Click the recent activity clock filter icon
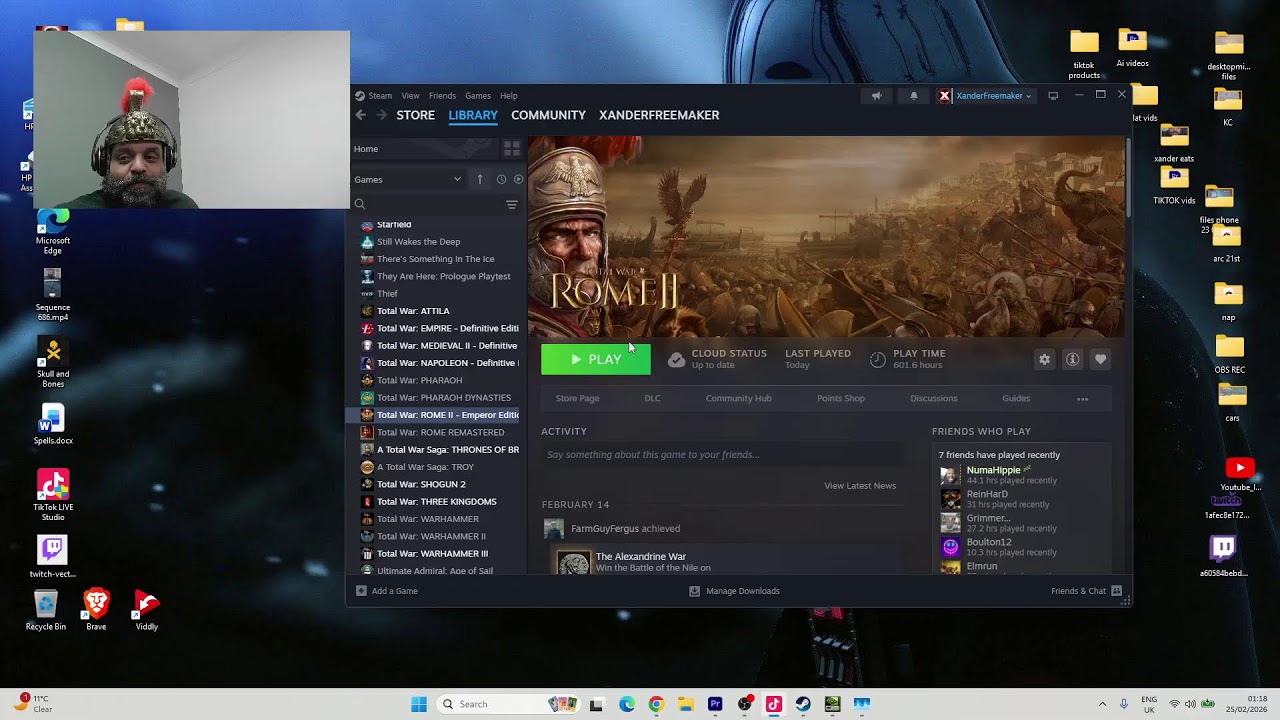Screen dimensions: 1280x720 (x=501, y=179)
